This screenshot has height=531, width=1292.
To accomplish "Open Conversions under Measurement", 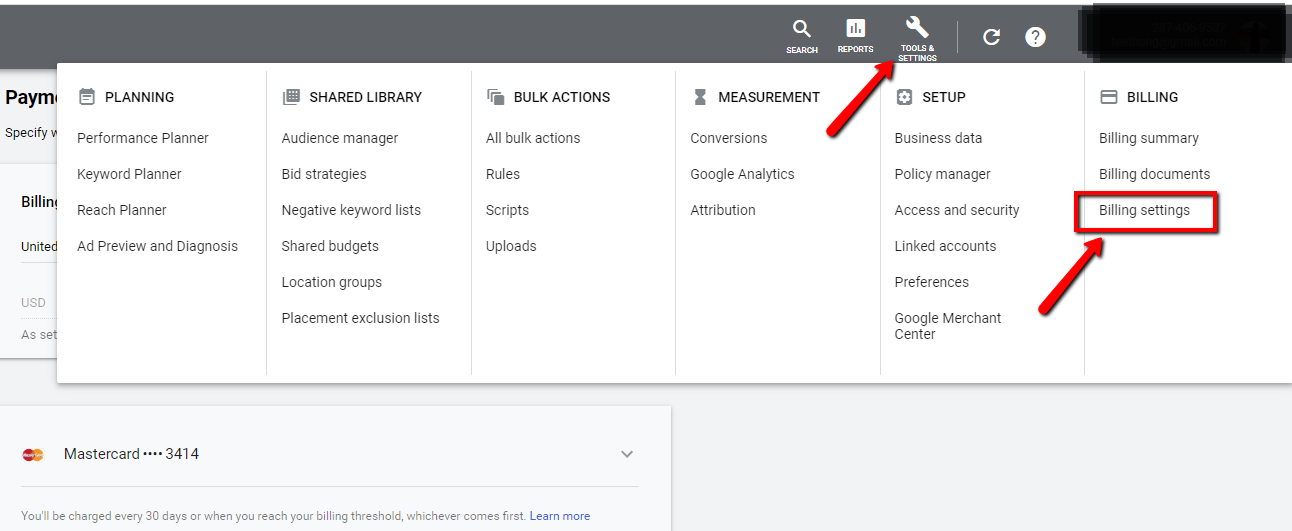I will 729,138.
